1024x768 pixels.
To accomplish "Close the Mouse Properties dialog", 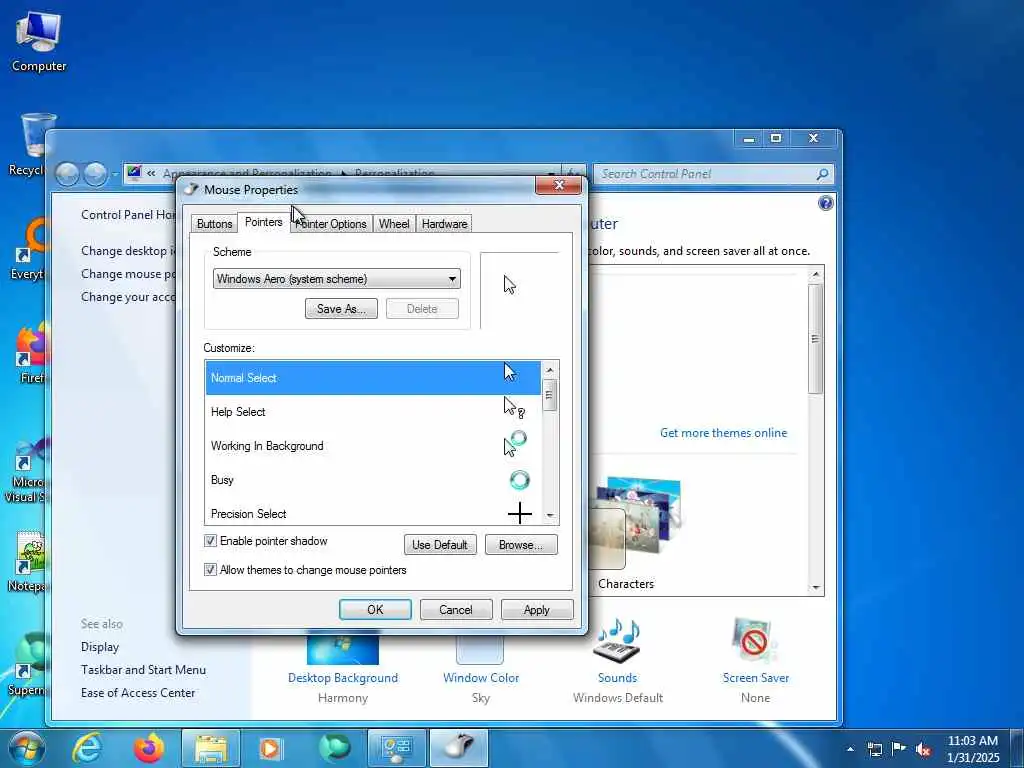I will 558,185.
